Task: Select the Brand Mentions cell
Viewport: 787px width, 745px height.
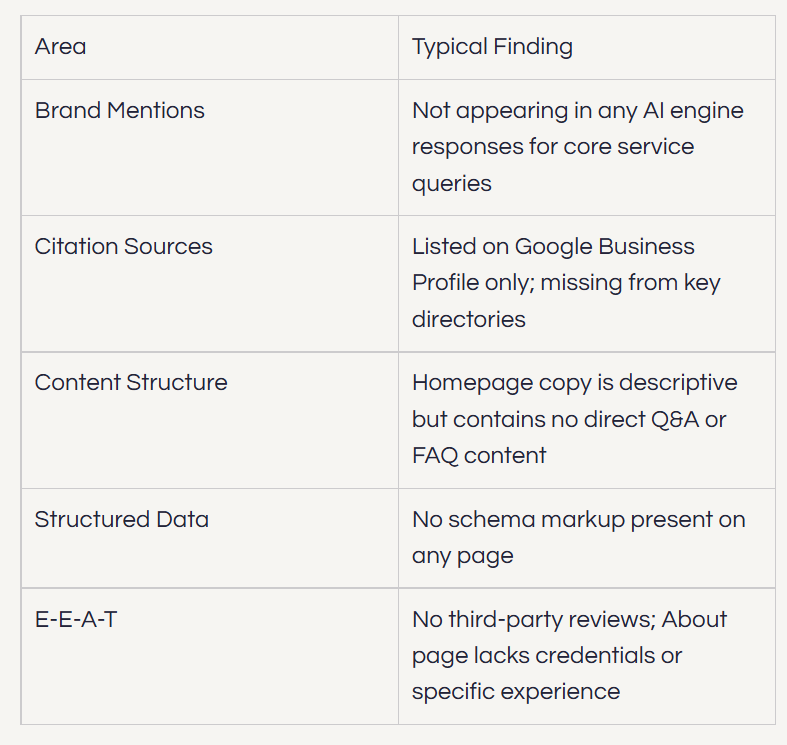Action: pos(210,148)
